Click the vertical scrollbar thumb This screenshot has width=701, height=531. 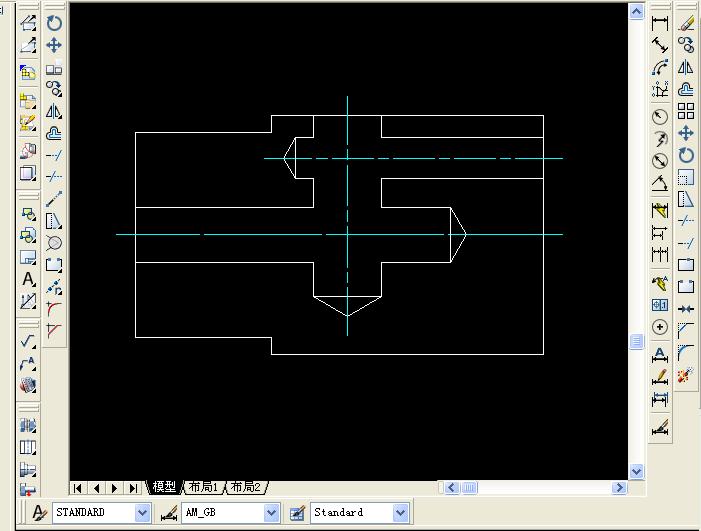[637, 342]
